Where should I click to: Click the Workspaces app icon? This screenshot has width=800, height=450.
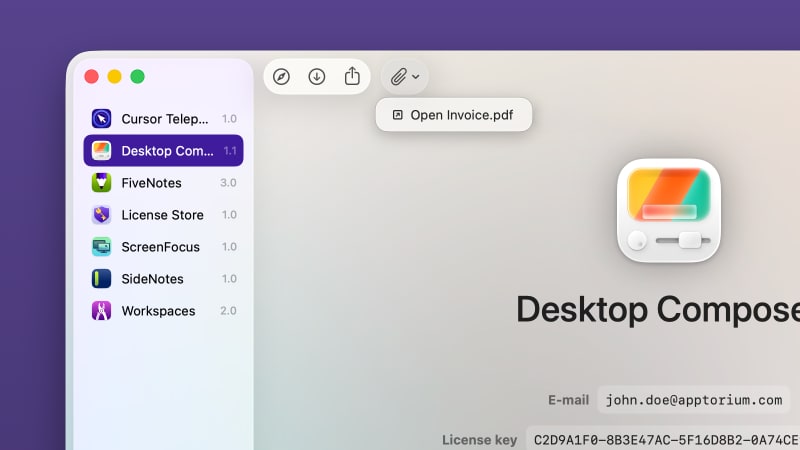tap(101, 311)
